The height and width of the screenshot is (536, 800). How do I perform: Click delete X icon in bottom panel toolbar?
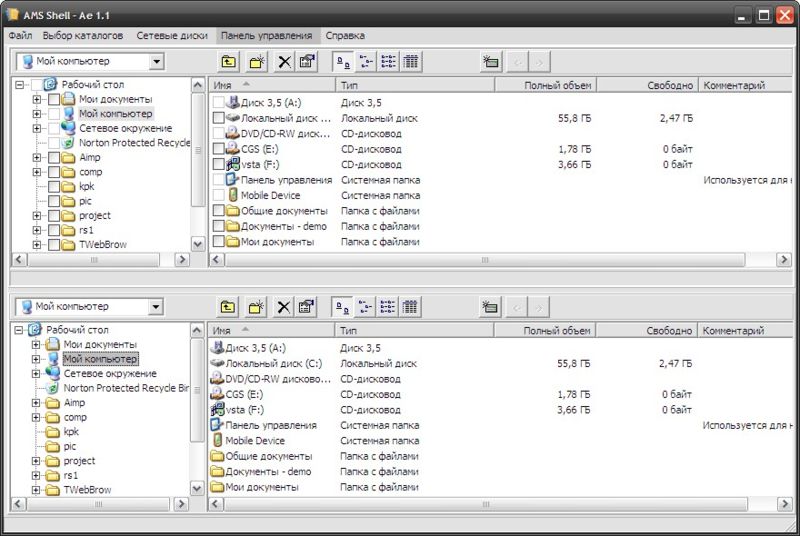pos(283,307)
